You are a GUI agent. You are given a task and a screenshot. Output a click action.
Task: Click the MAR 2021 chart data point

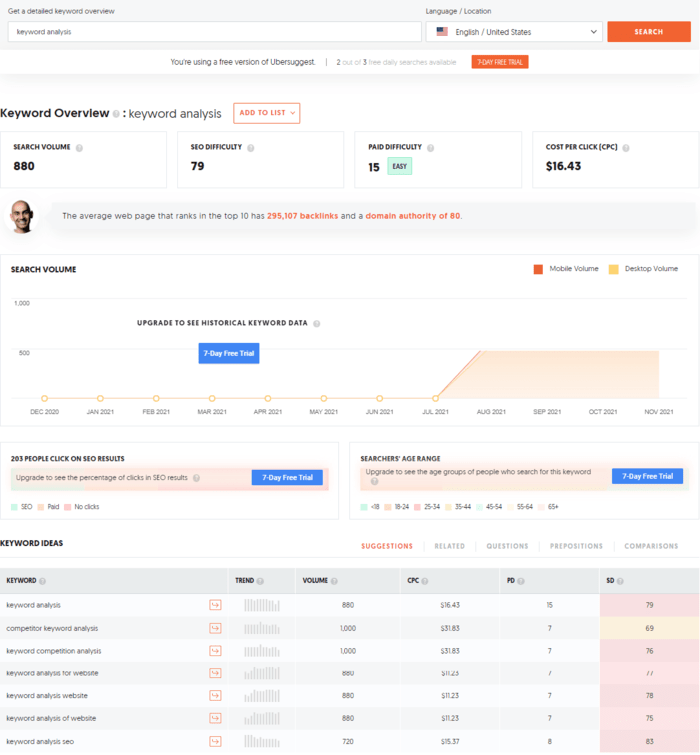[x=212, y=399]
